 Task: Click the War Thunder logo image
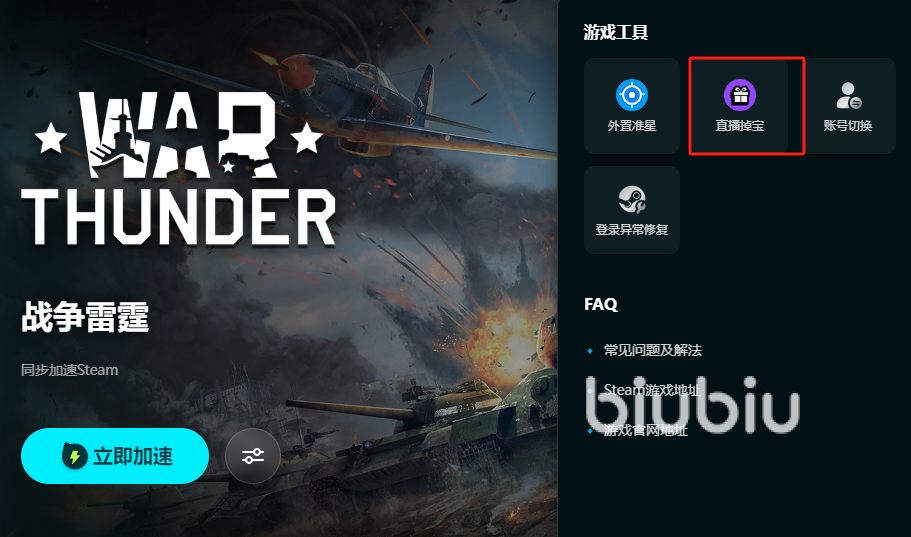178,169
